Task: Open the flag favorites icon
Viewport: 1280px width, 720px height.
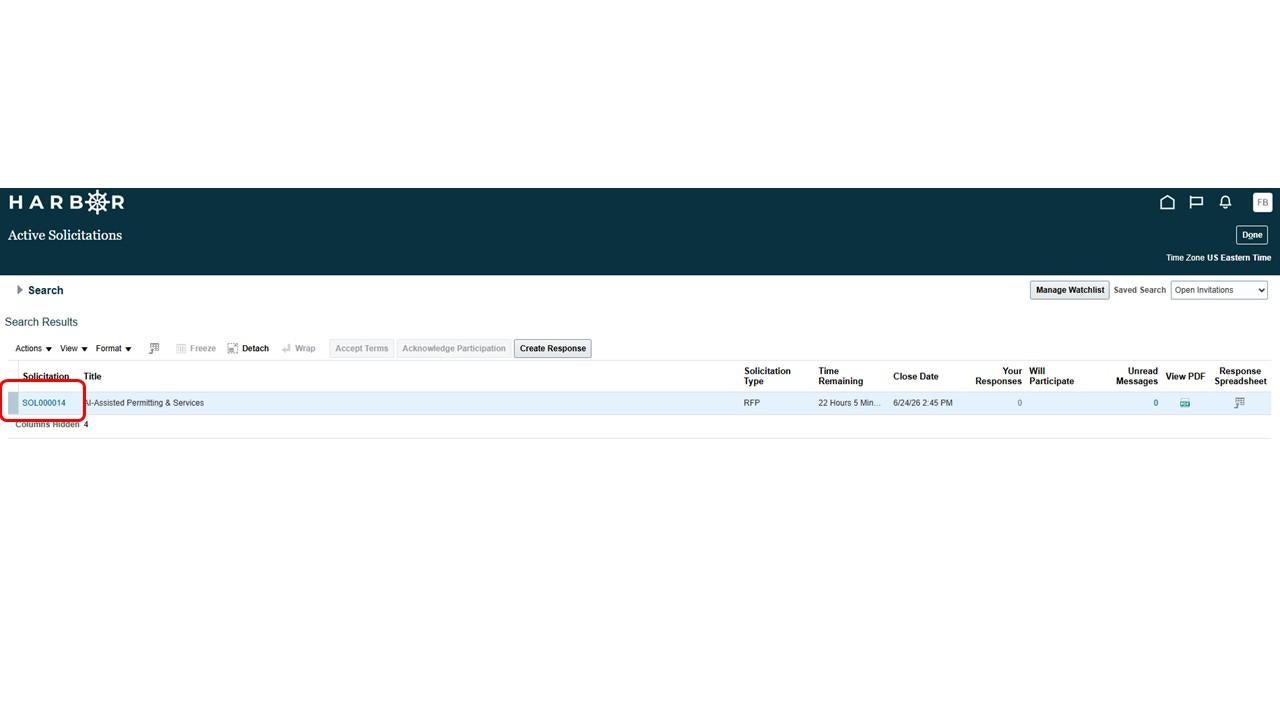Action: point(1196,202)
